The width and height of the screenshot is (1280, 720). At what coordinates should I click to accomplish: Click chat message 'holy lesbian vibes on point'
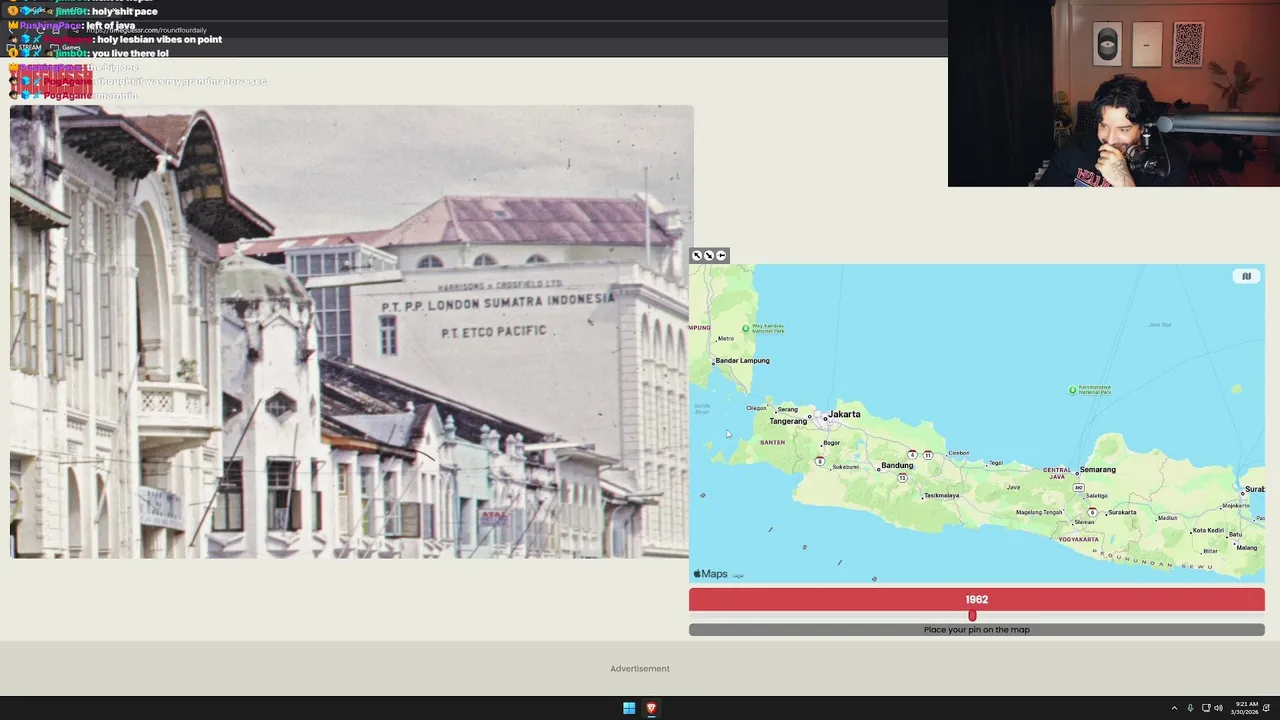(160, 39)
